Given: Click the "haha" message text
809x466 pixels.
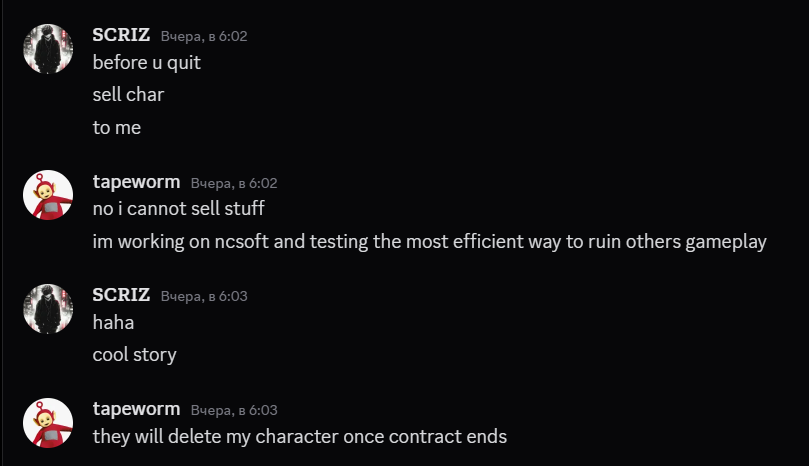Looking at the screenshot, I should click(113, 322).
